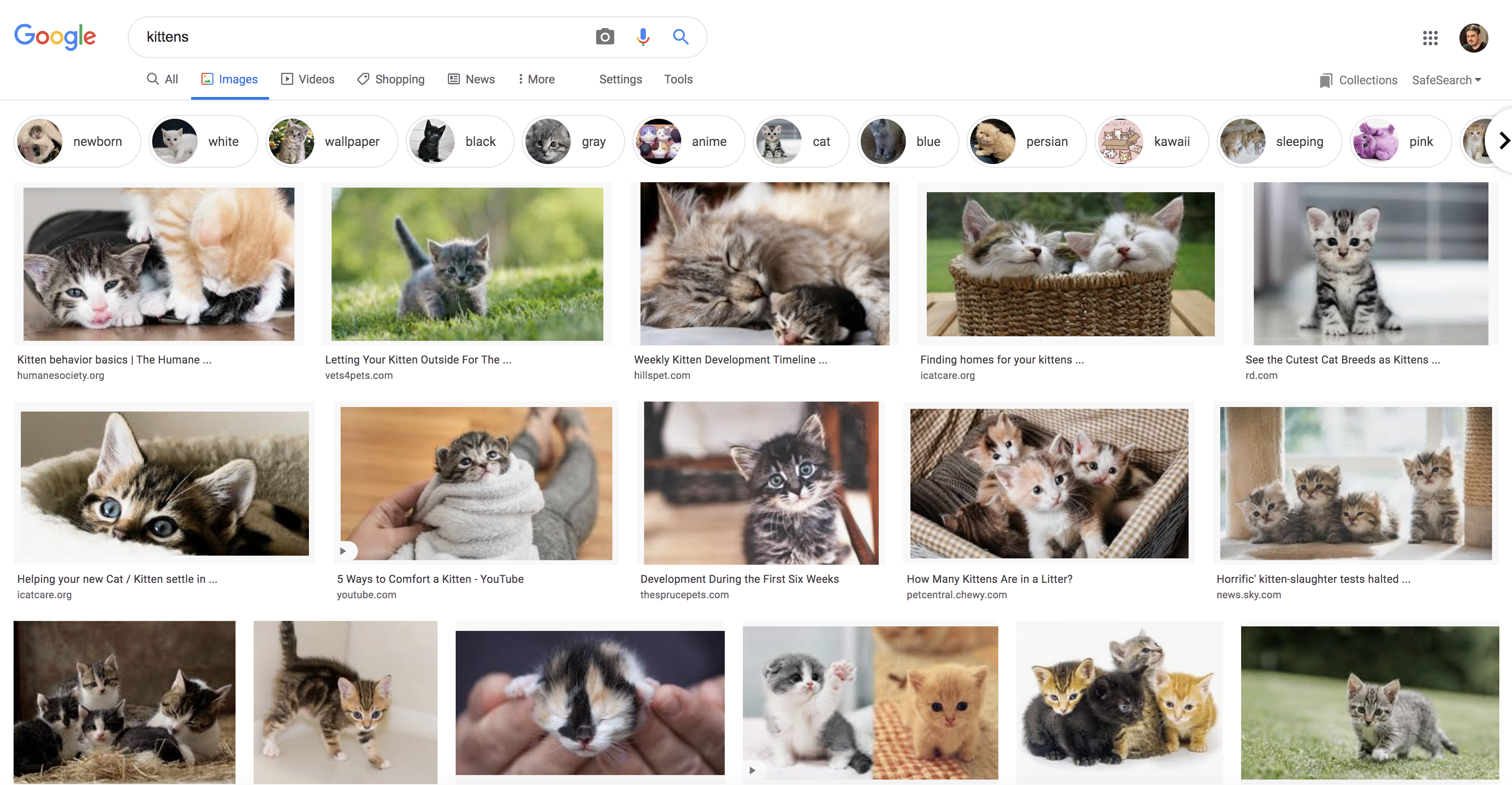Click the magnifying glass search icon
Screen dimensions: 1512x785
click(x=680, y=36)
